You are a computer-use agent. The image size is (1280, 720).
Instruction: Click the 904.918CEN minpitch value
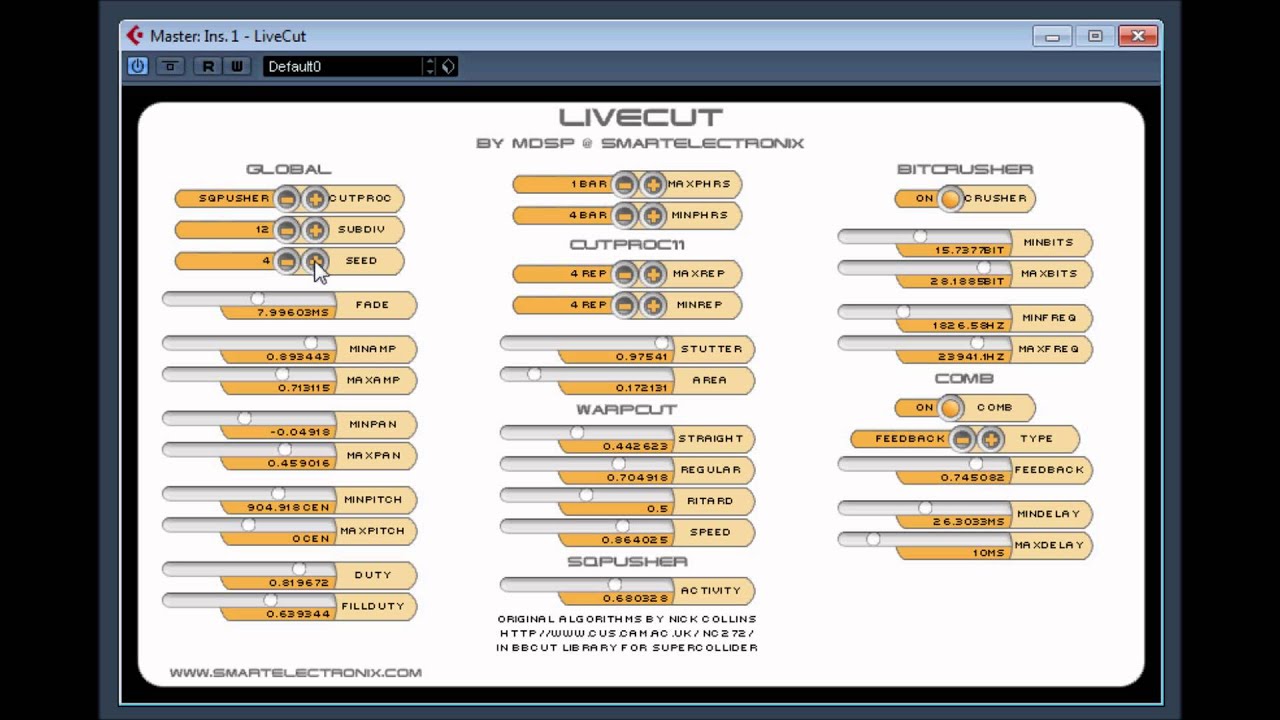pyautogui.click(x=288, y=507)
